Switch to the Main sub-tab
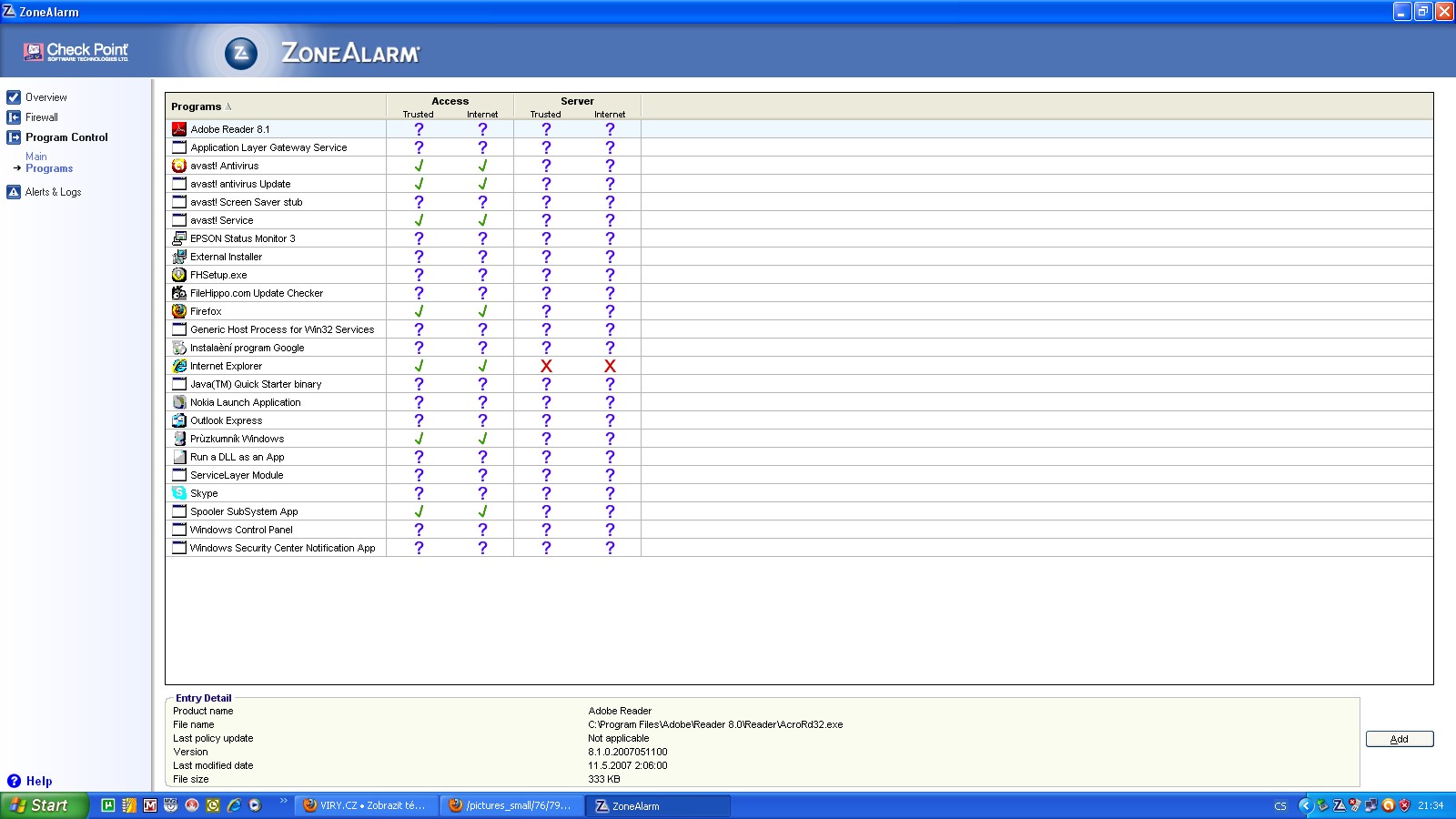1456x819 pixels. click(36, 157)
